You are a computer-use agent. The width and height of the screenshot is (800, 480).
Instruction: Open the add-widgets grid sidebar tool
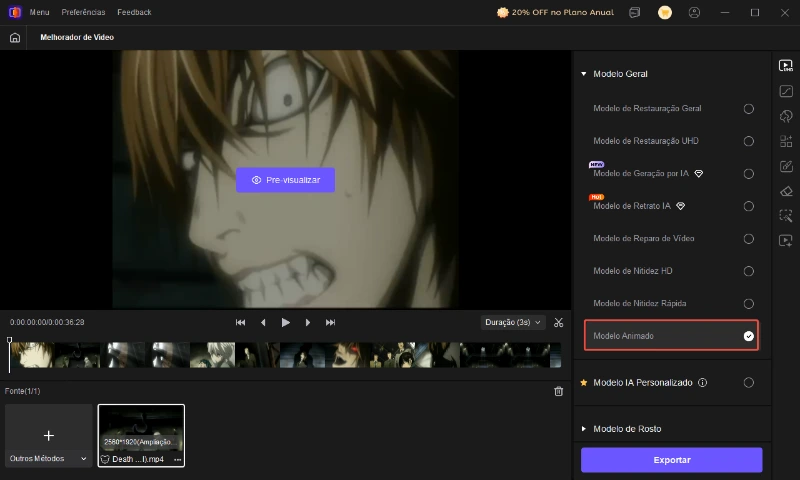(786, 141)
